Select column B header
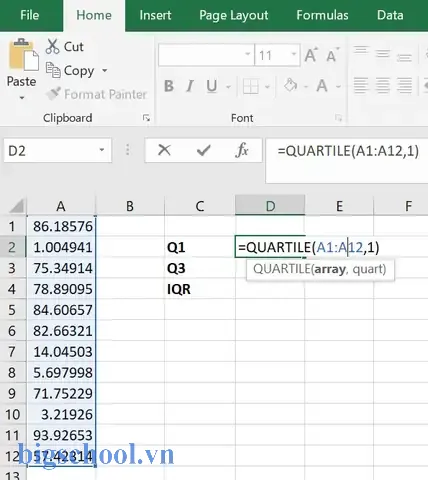The height and width of the screenshot is (480, 428). [x=130, y=206]
